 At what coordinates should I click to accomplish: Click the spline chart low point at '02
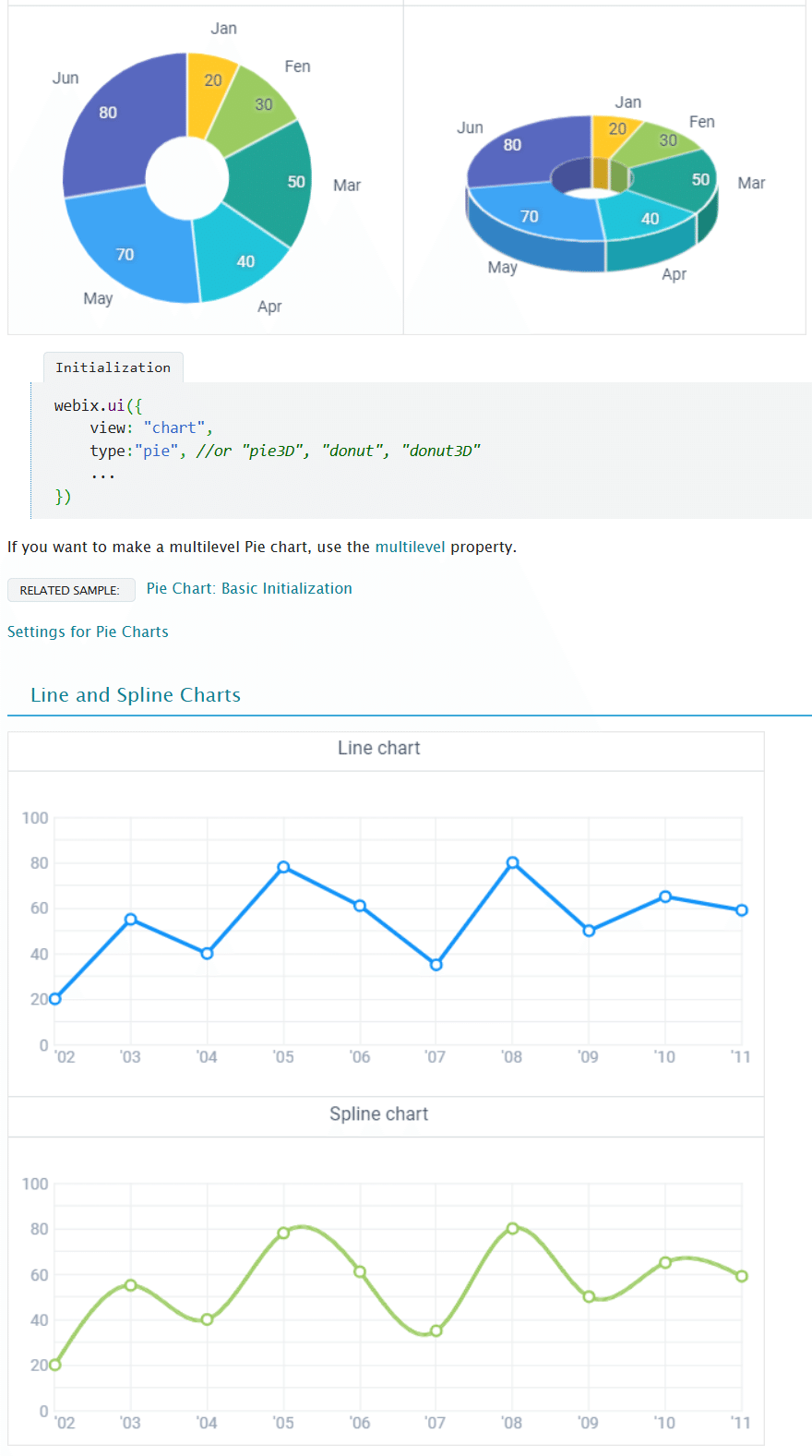[x=55, y=1365]
